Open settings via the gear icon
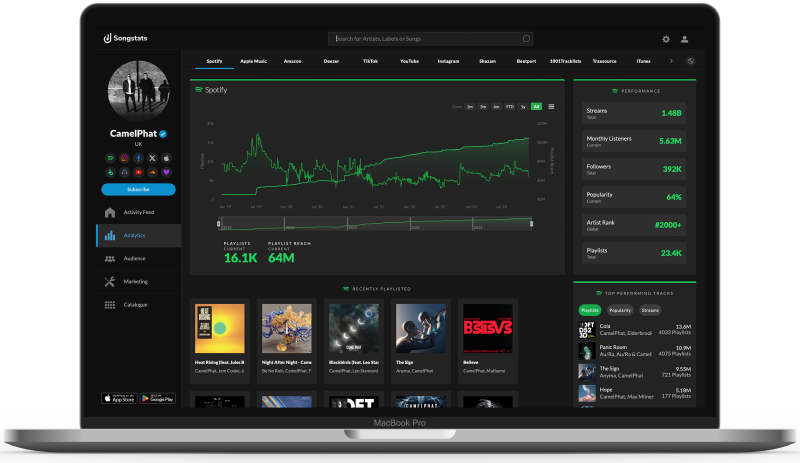The width and height of the screenshot is (800, 463). 666,39
